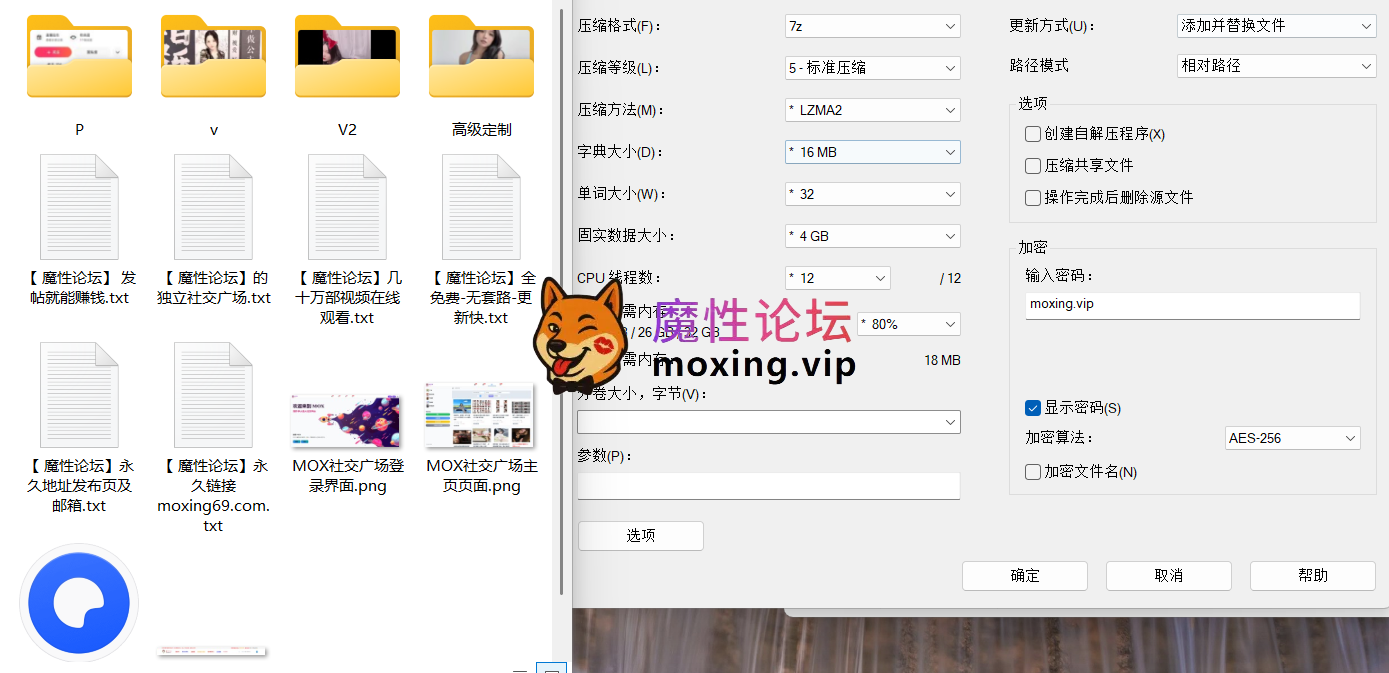The height and width of the screenshot is (673, 1389).
Task: Open the 固实数据大小 4 GB dropdown
Action: pos(873,236)
